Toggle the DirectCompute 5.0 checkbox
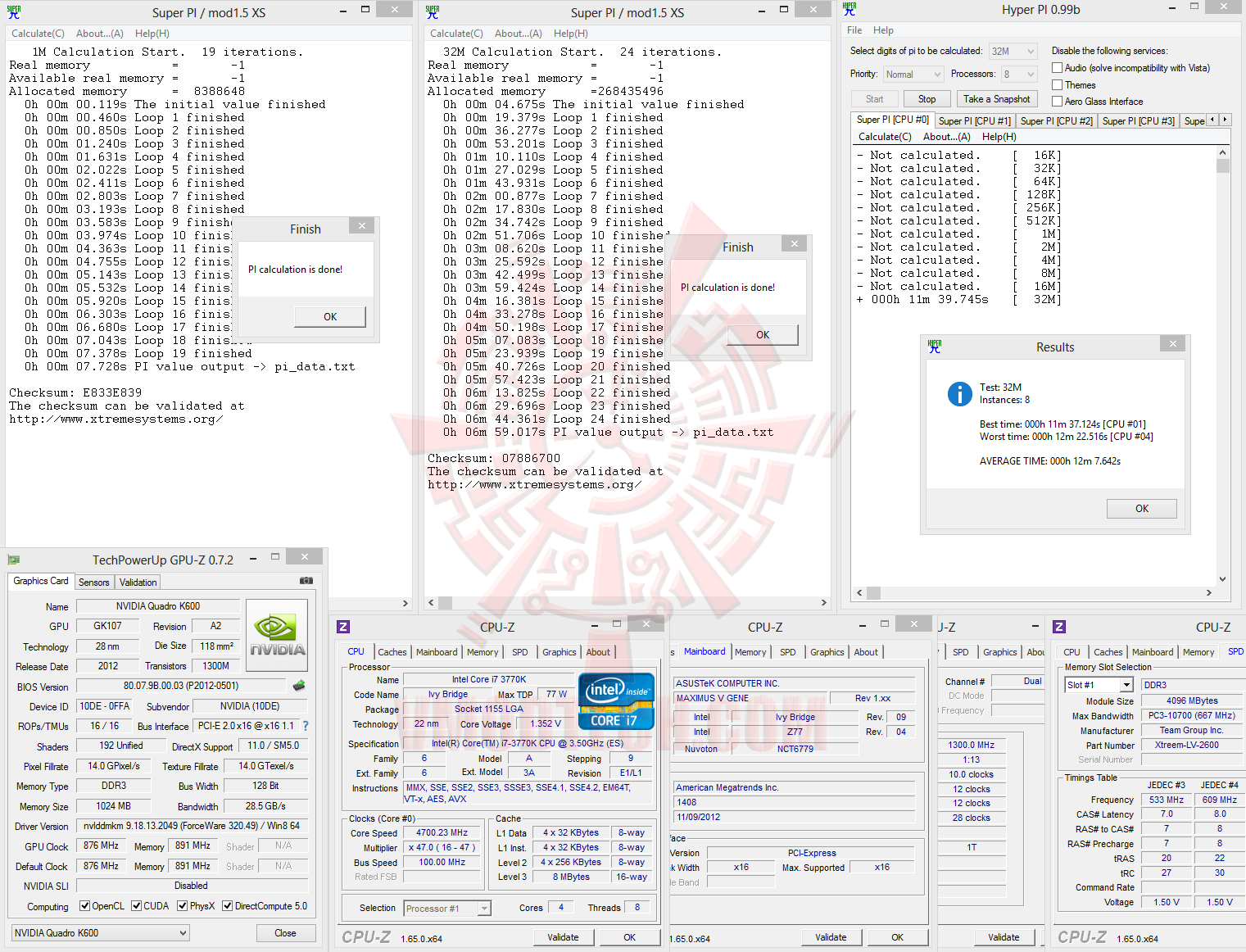1246x952 pixels. click(x=227, y=906)
